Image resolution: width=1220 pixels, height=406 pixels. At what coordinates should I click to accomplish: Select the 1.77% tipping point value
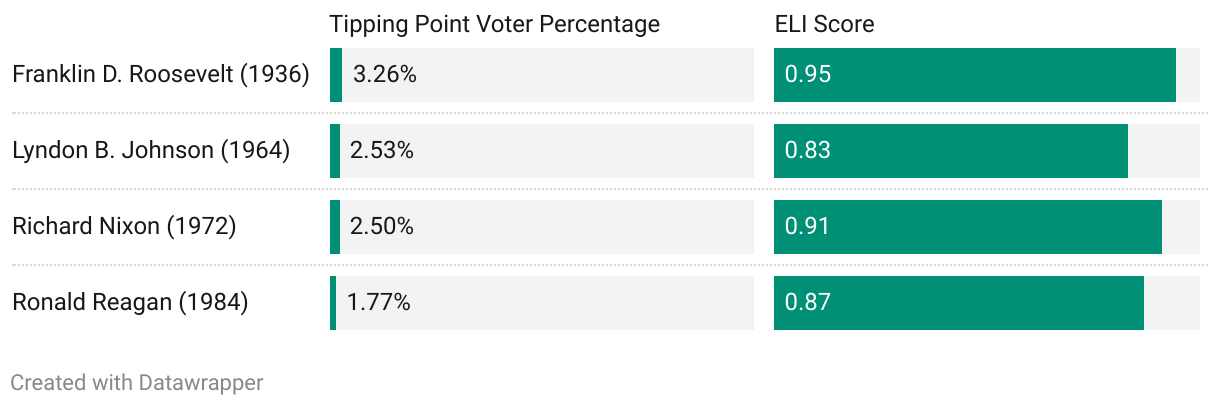click(x=379, y=303)
